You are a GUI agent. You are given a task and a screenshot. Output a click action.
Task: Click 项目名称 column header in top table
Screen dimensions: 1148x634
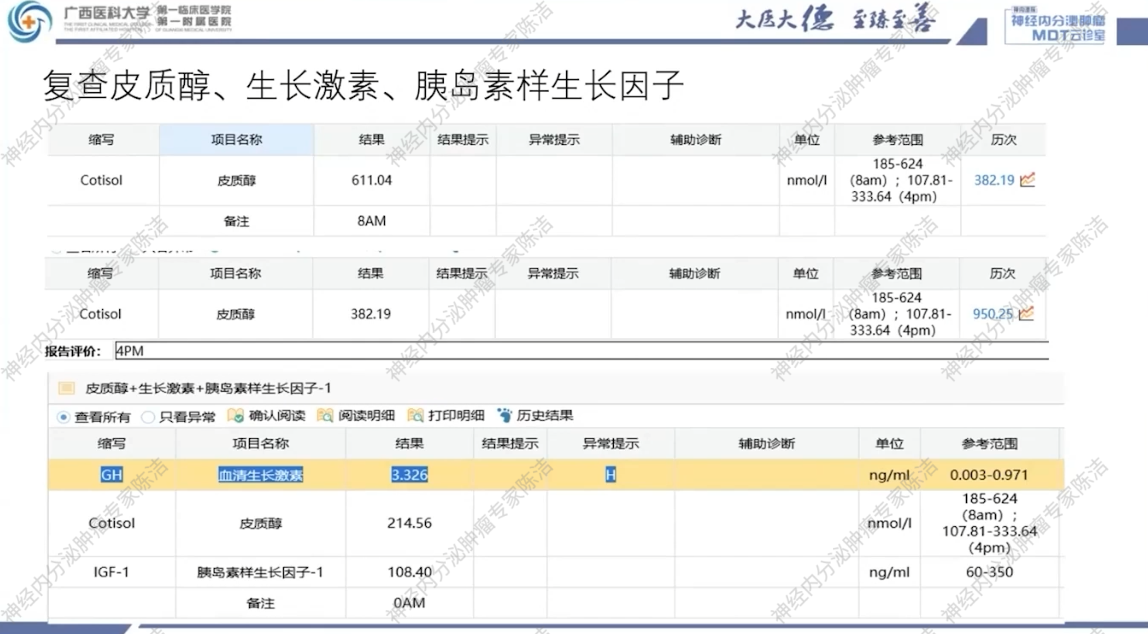[x=236, y=140]
